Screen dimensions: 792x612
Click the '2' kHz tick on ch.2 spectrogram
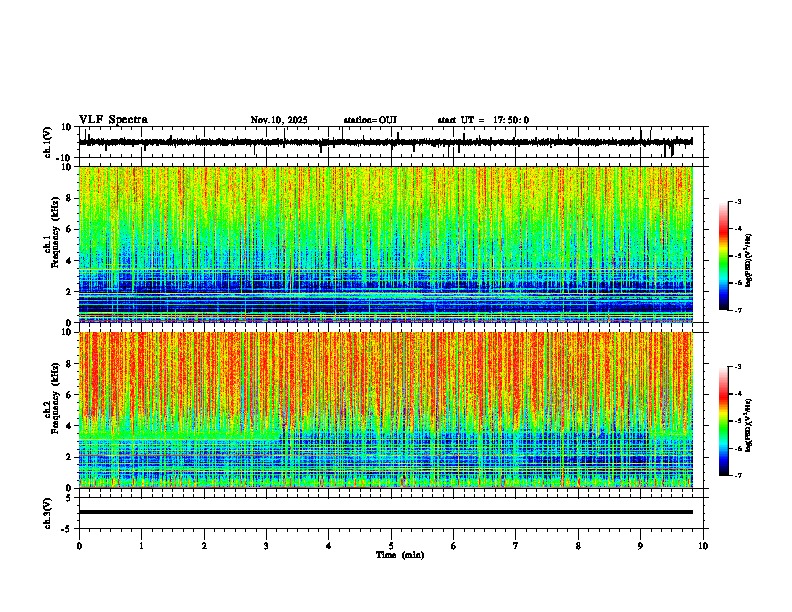coord(69,457)
